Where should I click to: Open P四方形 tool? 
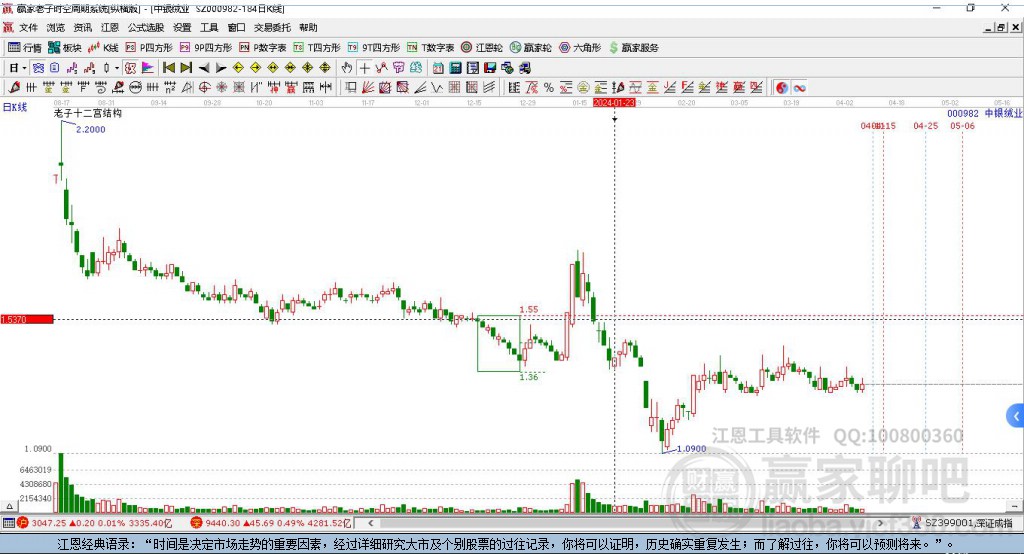pyautogui.click(x=149, y=48)
